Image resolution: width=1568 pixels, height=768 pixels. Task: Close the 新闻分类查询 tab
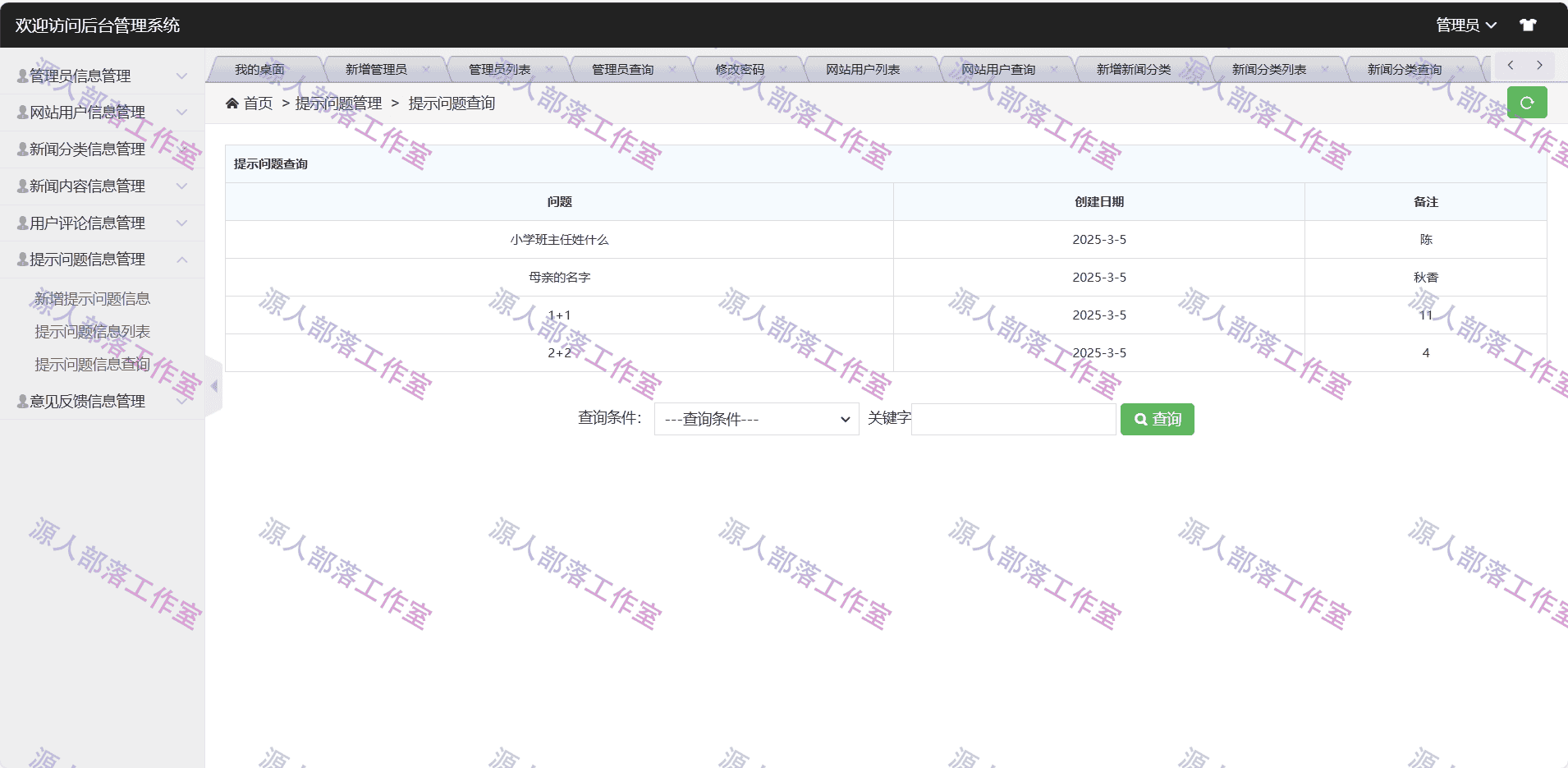(x=1460, y=69)
